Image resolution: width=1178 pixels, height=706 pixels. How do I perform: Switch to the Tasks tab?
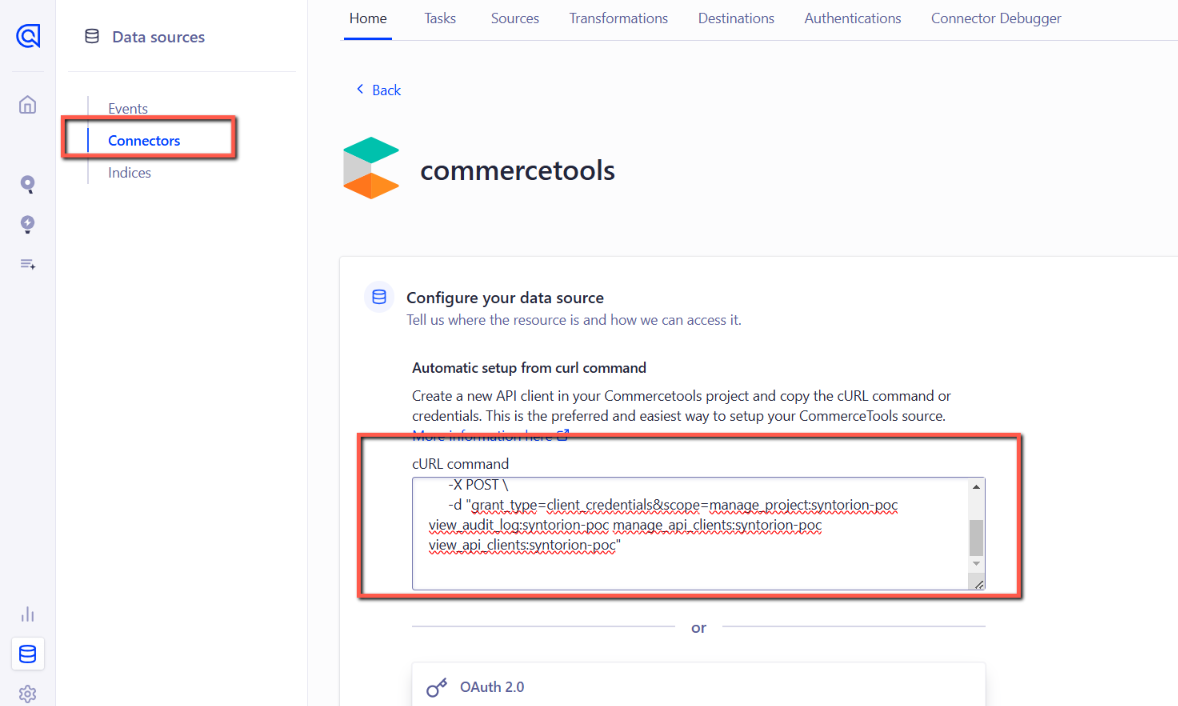[x=439, y=18]
